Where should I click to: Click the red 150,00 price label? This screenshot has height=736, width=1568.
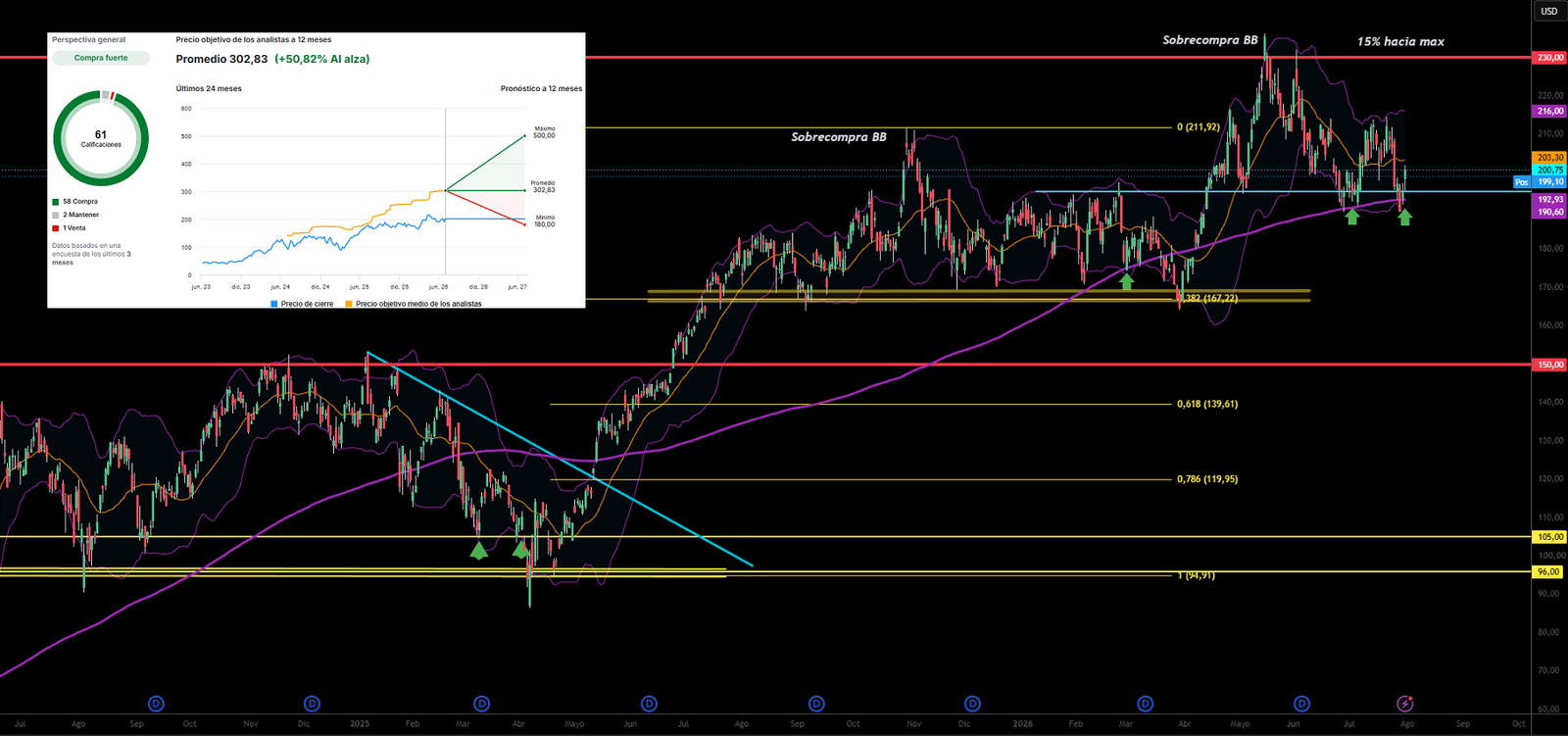1549,365
